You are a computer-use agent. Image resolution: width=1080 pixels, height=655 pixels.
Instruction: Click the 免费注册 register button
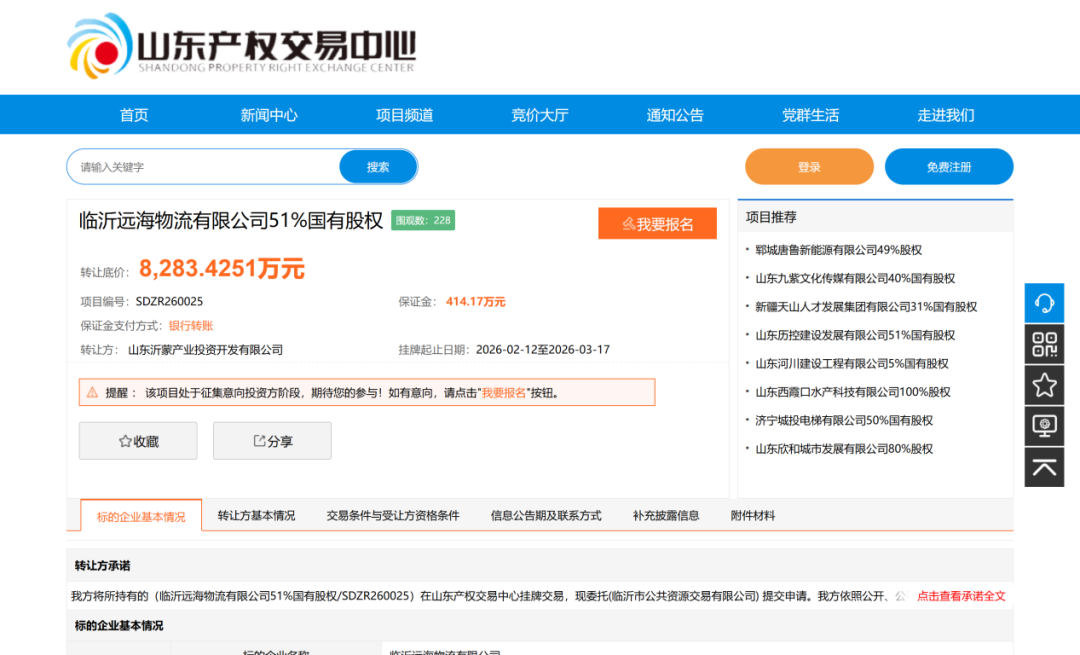click(948, 166)
